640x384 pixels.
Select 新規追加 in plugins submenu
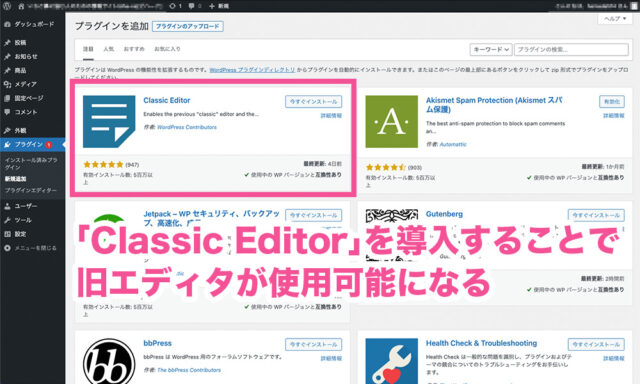16,179
